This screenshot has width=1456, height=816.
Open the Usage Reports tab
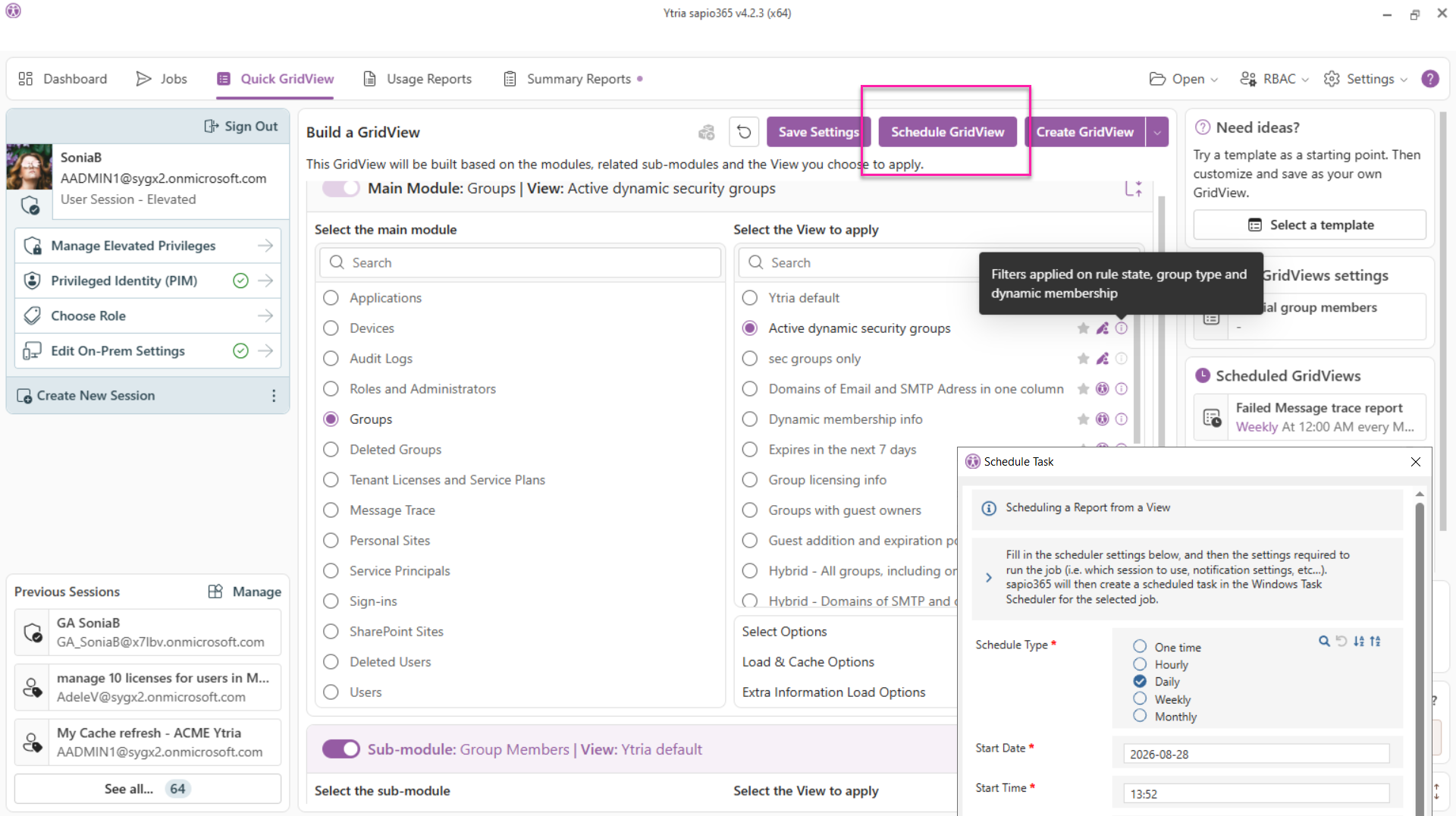click(x=418, y=79)
